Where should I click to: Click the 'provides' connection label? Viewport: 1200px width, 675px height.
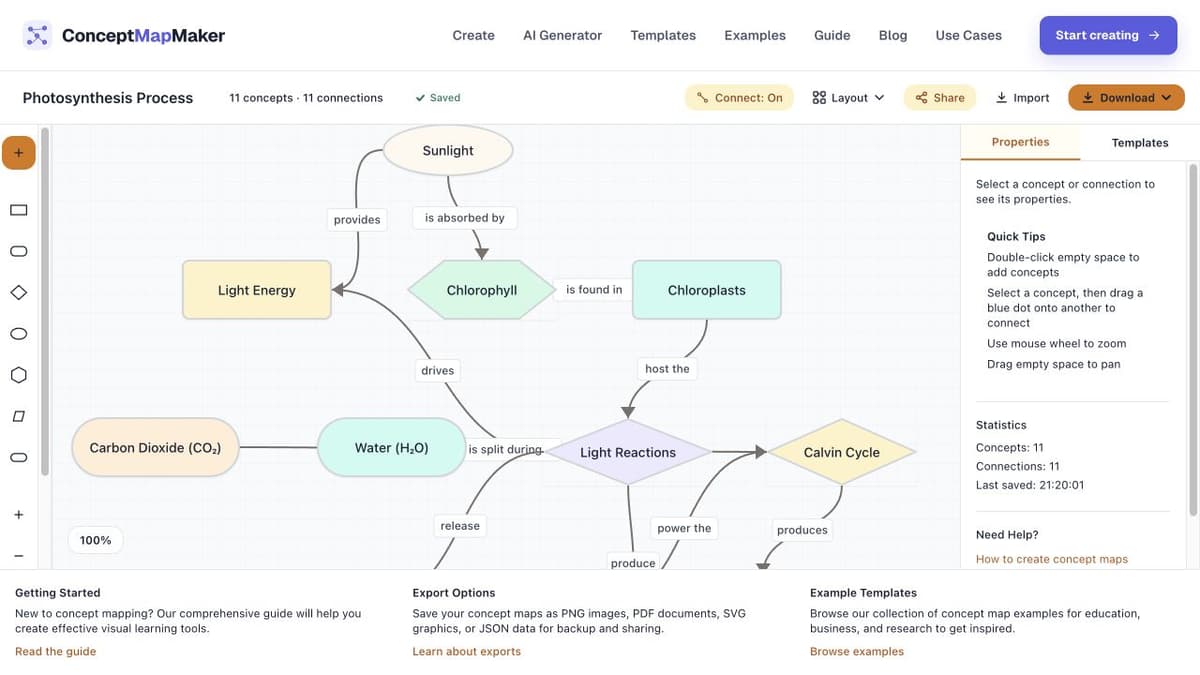357,220
